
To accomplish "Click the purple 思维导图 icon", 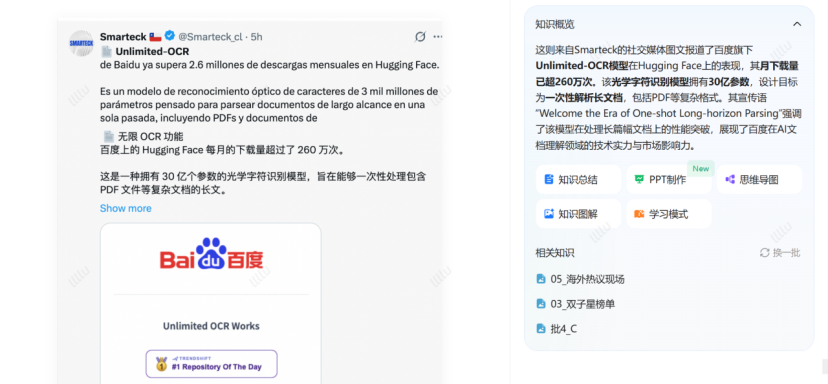I will tap(730, 180).
